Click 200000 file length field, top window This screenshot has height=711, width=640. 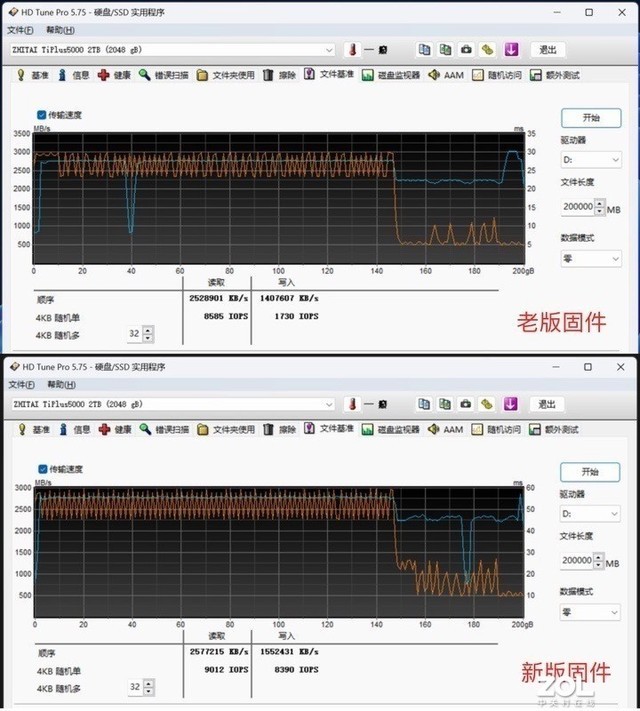coord(578,207)
